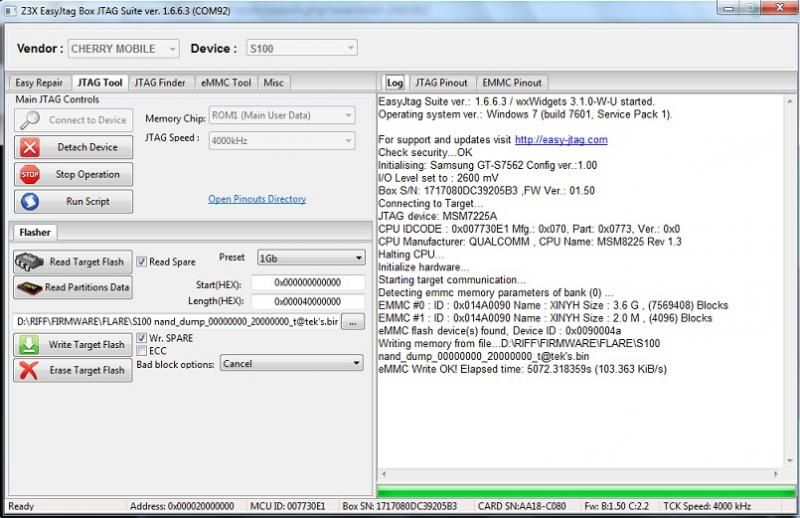The image size is (800, 518).
Task: Click the browse '...' file button
Action: point(355,321)
